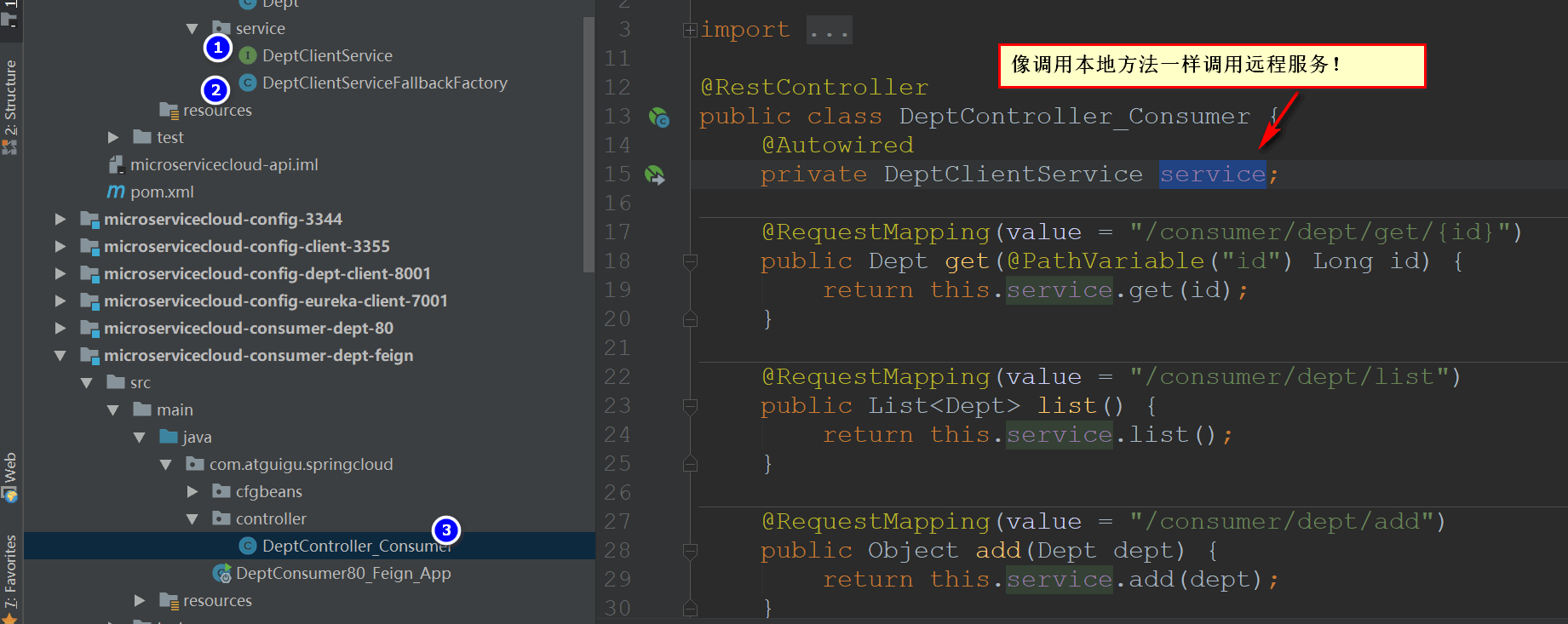Collapse the list method fold marker
1568x624 pixels.
tap(690, 406)
